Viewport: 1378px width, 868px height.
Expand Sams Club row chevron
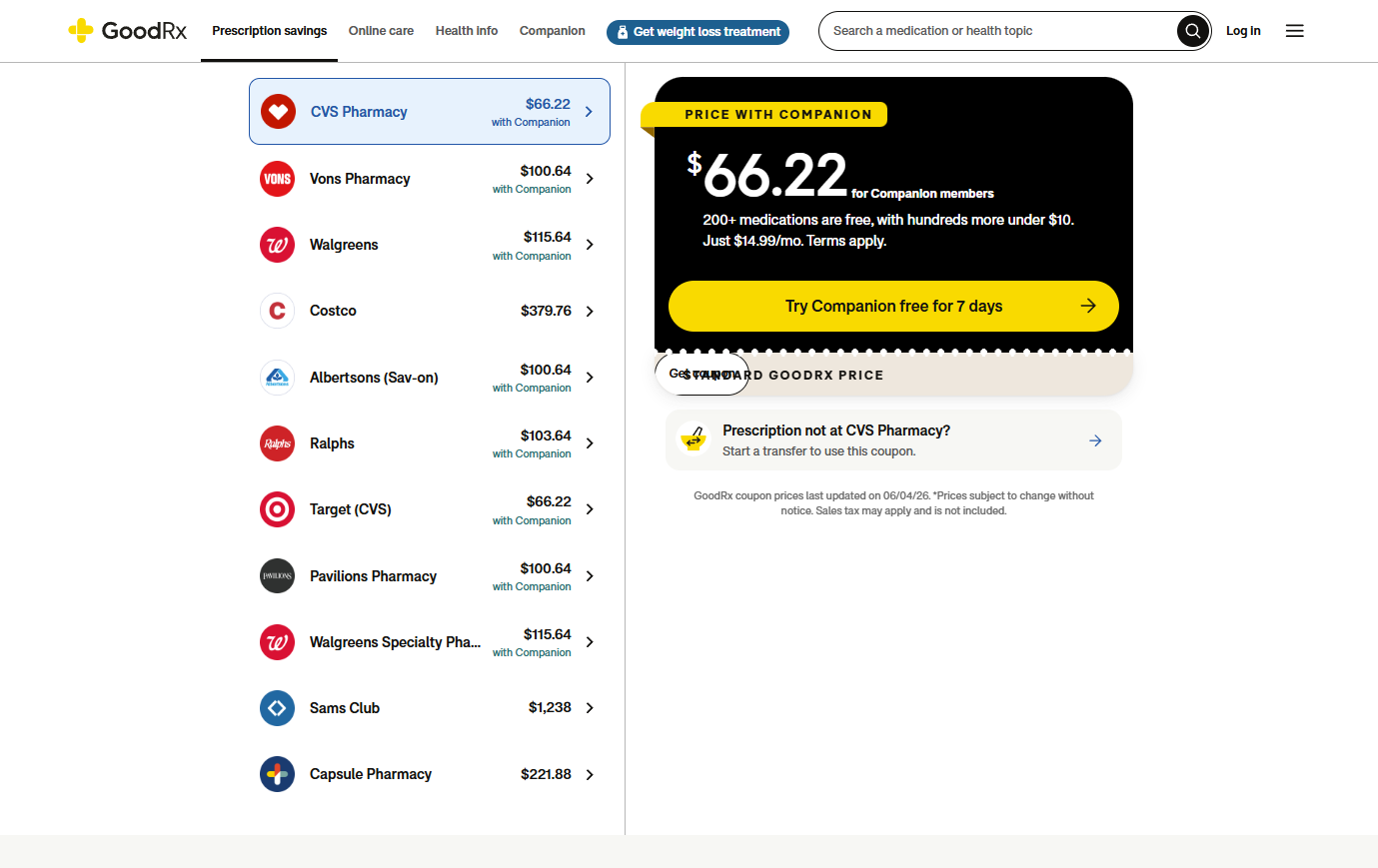click(x=590, y=708)
